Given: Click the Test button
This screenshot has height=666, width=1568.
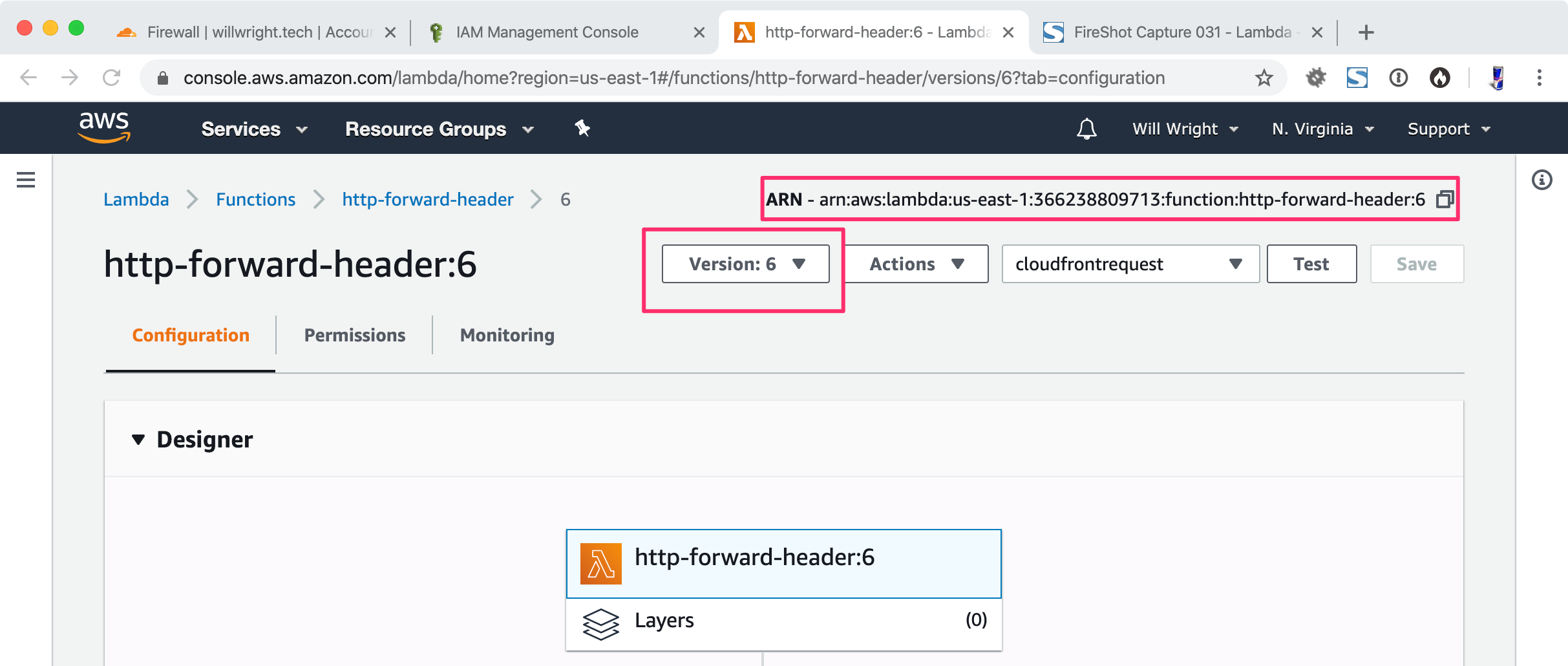Looking at the screenshot, I should tap(1311, 264).
